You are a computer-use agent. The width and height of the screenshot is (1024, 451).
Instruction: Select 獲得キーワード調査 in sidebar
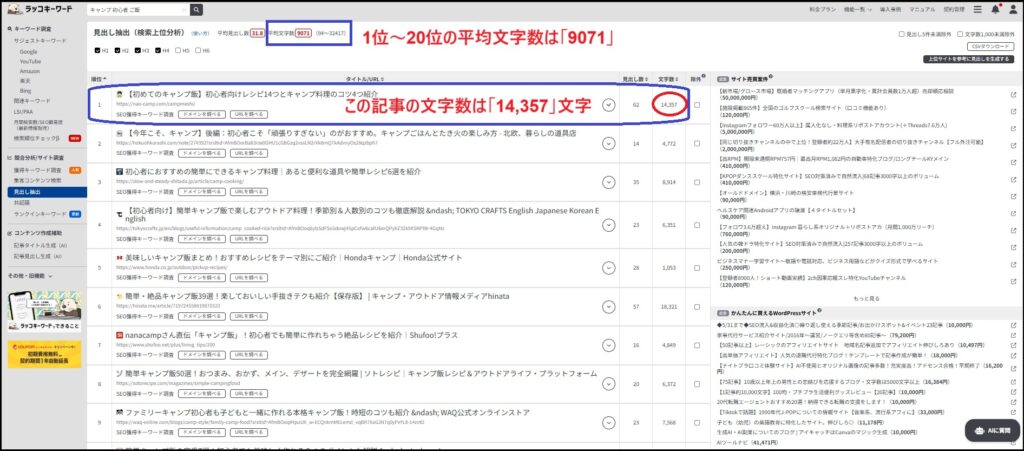[37, 170]
